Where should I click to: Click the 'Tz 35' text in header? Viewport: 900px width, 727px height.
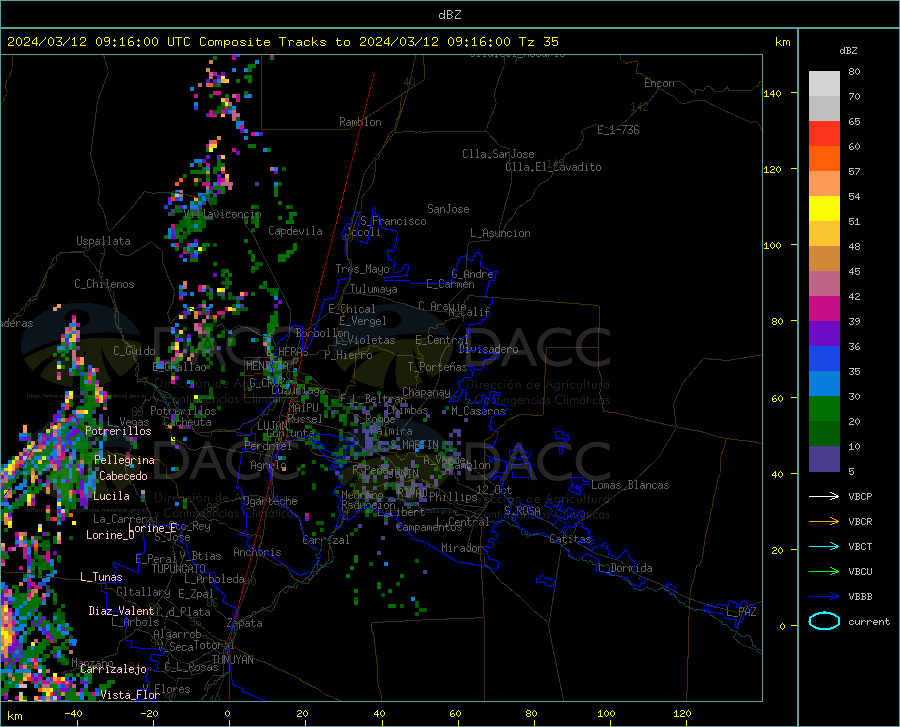[538, 42]
